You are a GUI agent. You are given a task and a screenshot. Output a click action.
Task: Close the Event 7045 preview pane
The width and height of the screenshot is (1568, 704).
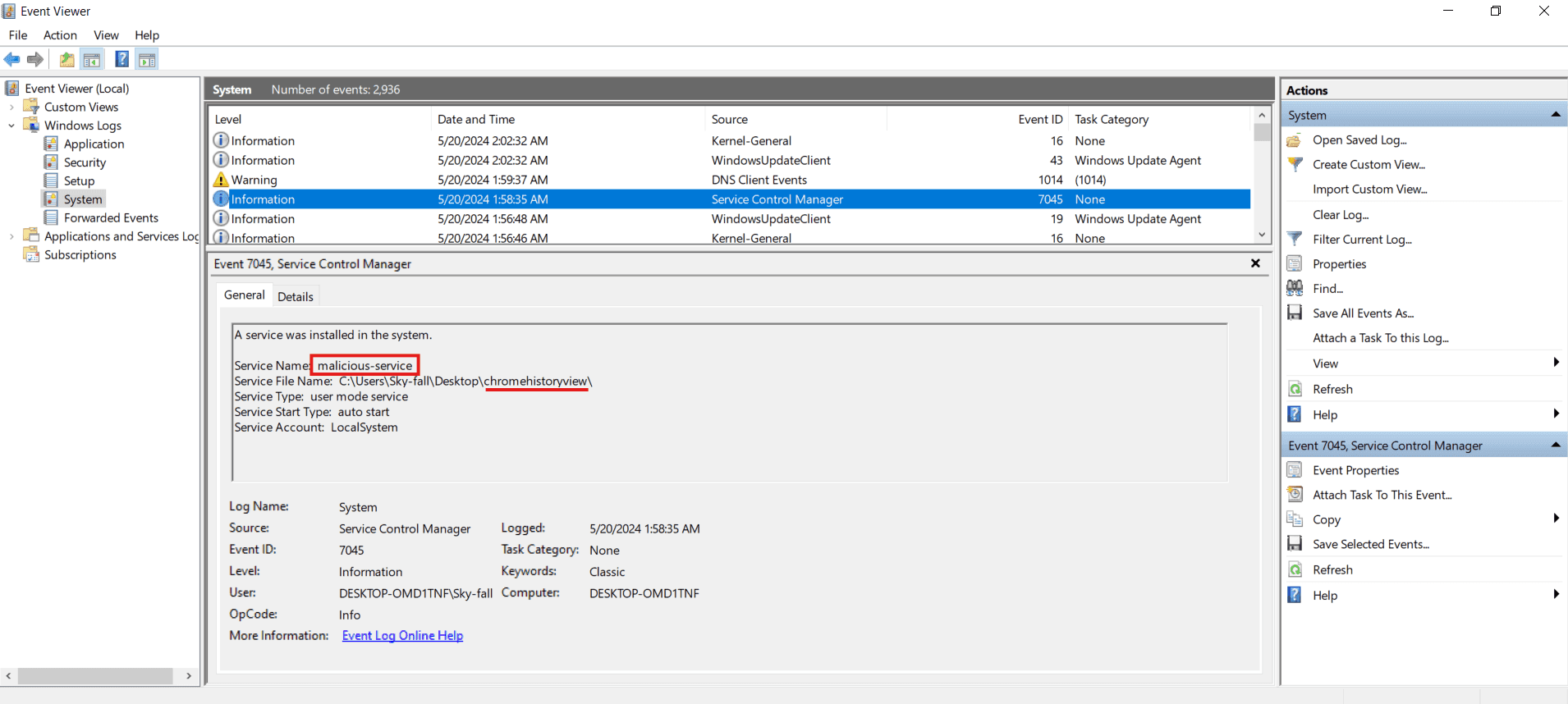pyautogui.click(x=1255, y=263)
